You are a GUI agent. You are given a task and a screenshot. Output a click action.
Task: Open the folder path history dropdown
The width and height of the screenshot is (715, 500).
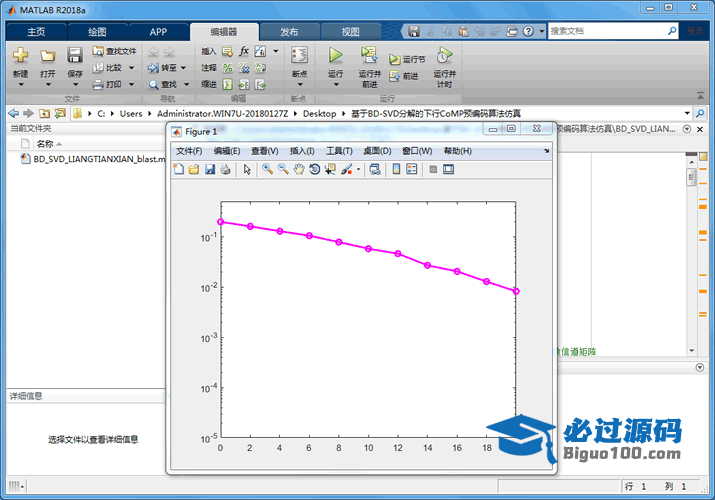[x=687, y=113]
